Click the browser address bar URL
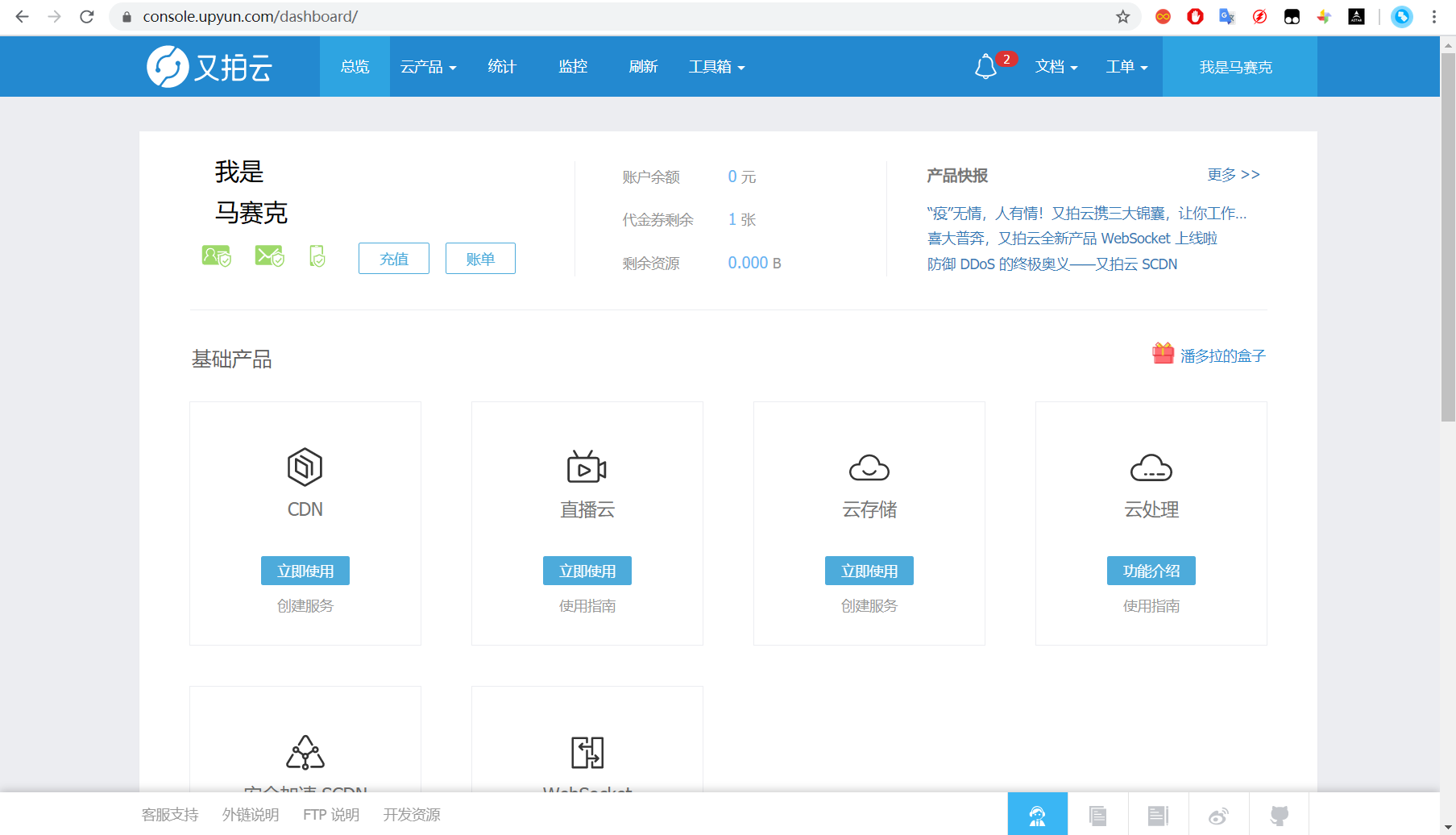 [251, 17]
